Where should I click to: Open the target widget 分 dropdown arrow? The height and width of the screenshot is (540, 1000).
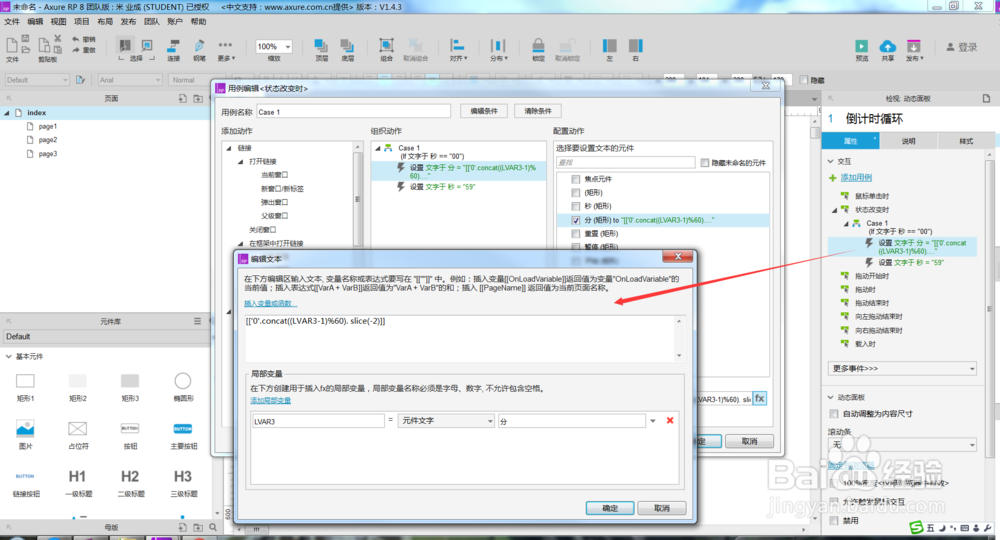pos(652,421)
